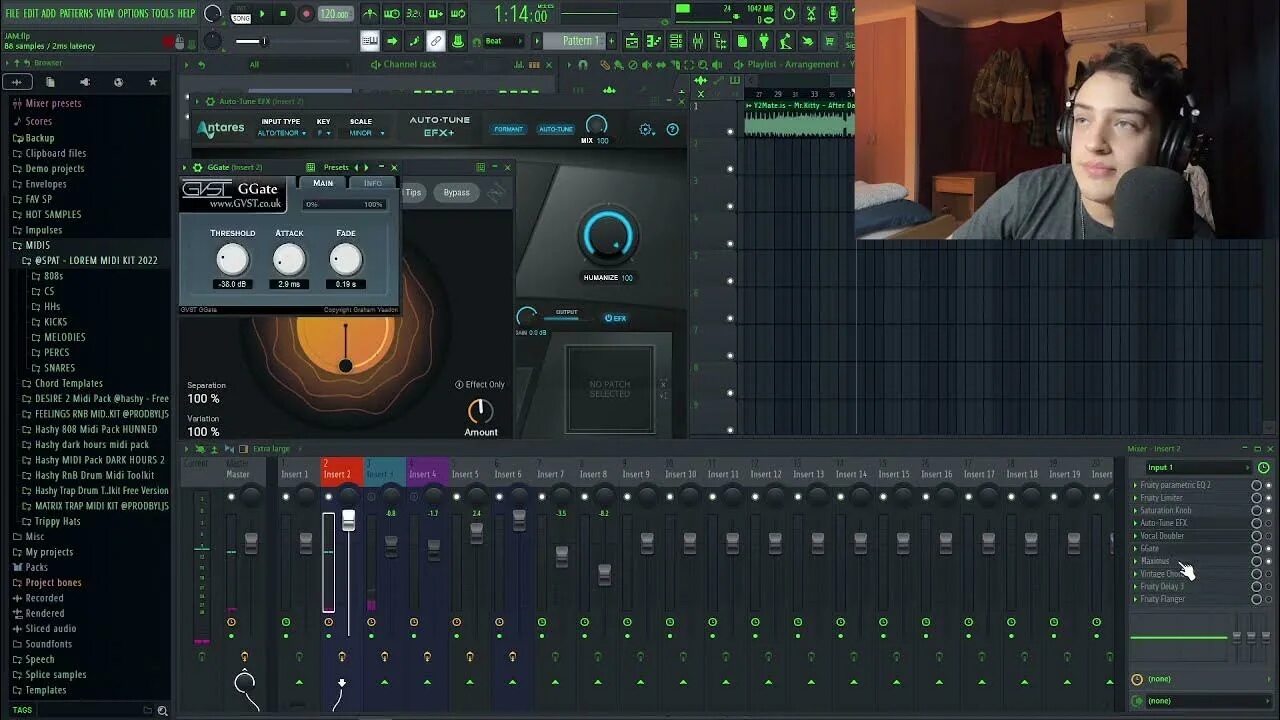Select previous GGate preset arrow

tap(356, 167)
